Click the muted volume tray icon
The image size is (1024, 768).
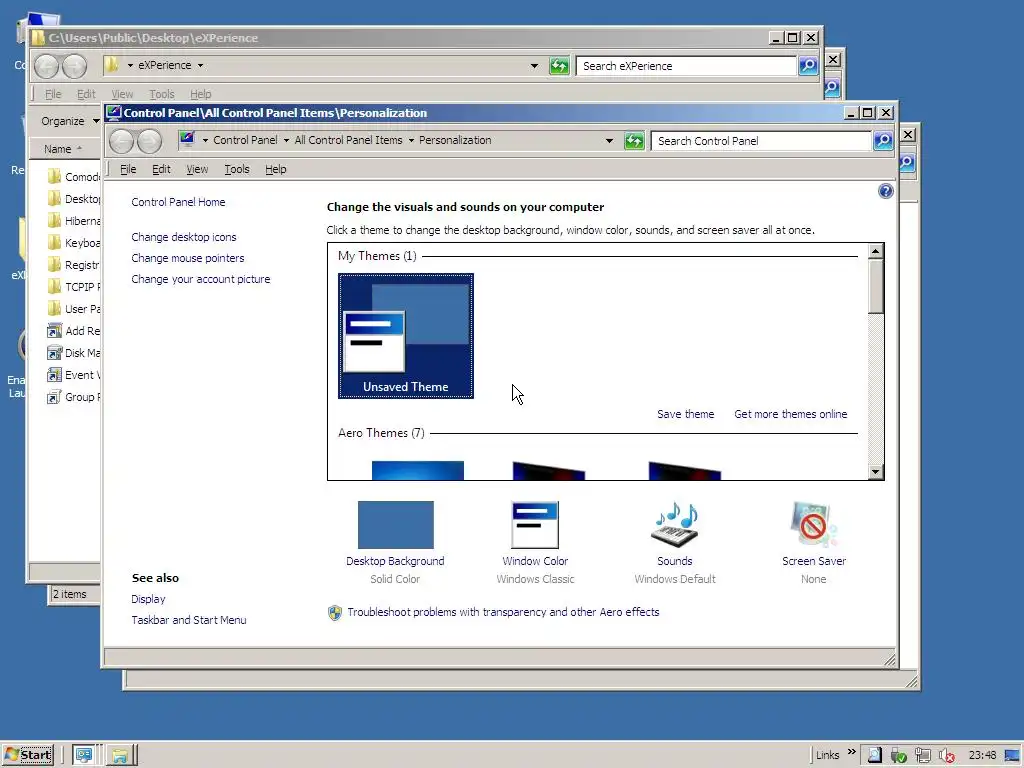pyautogui.click(x=946, y=756)
